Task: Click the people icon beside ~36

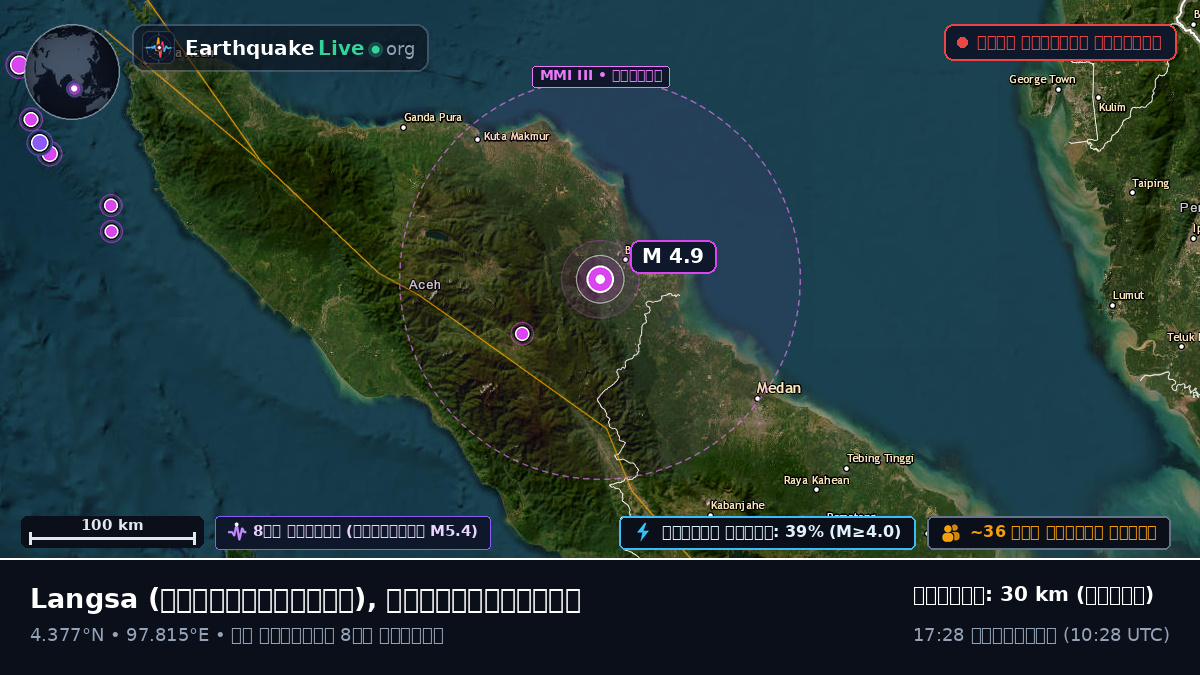Action: point(951,533)
